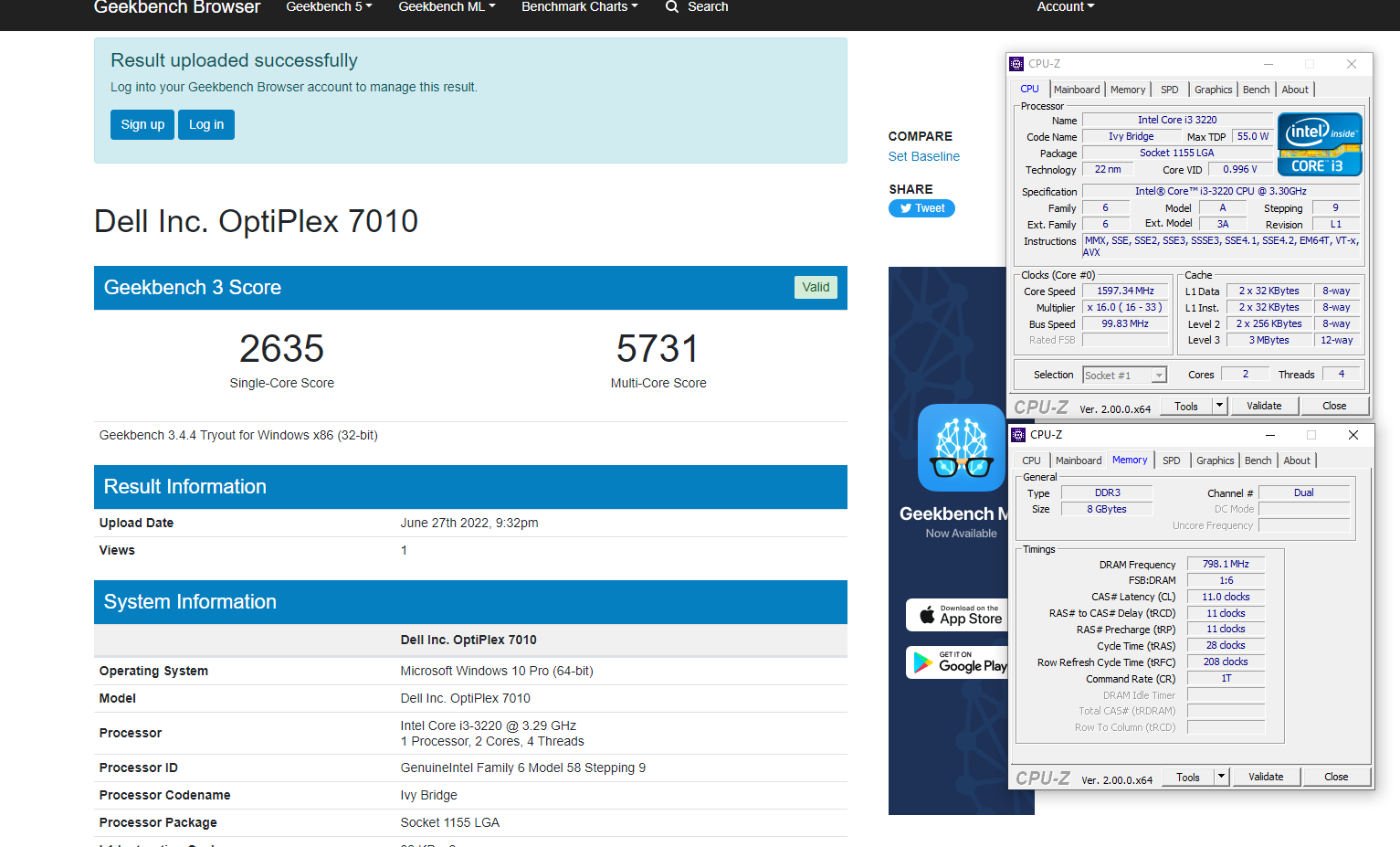Minimize the bottom CPU-Z window
The width and height of the screenshot is (1400, 847).
coord(1270,435)
